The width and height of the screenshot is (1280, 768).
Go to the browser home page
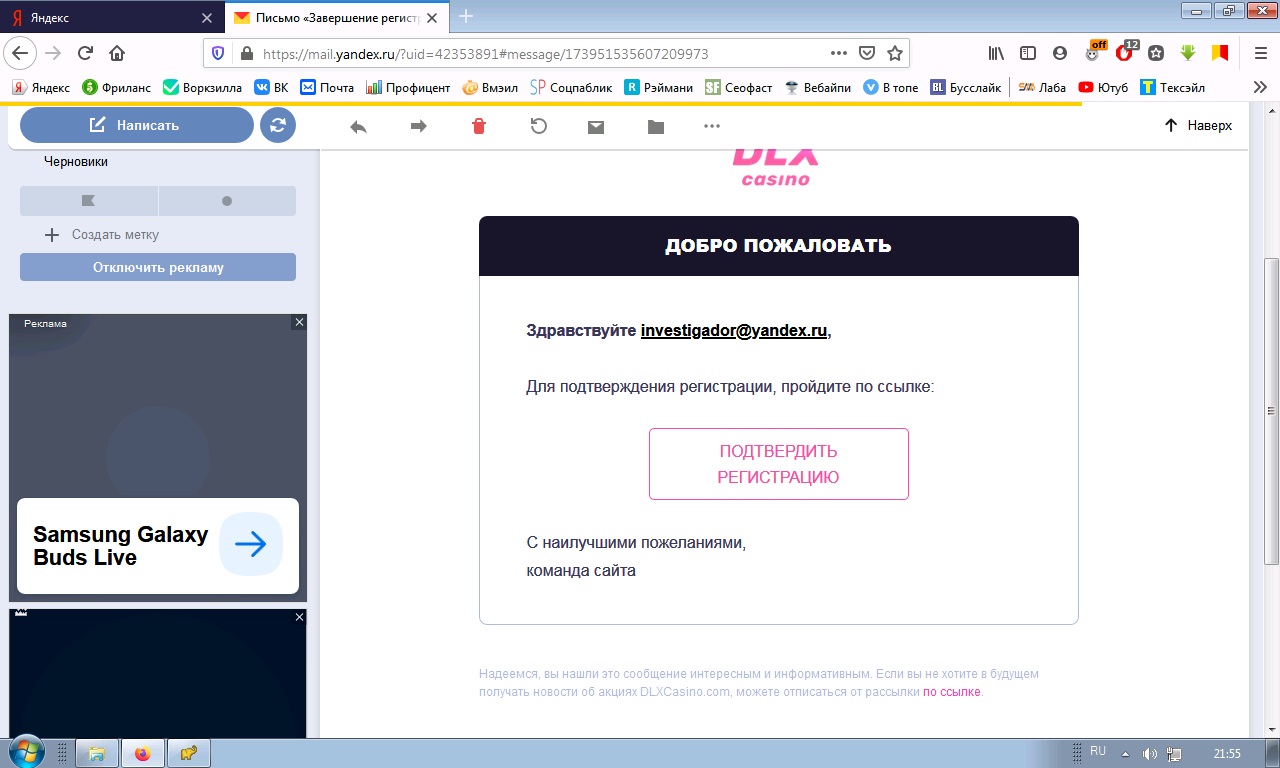(x=117, y=53)
